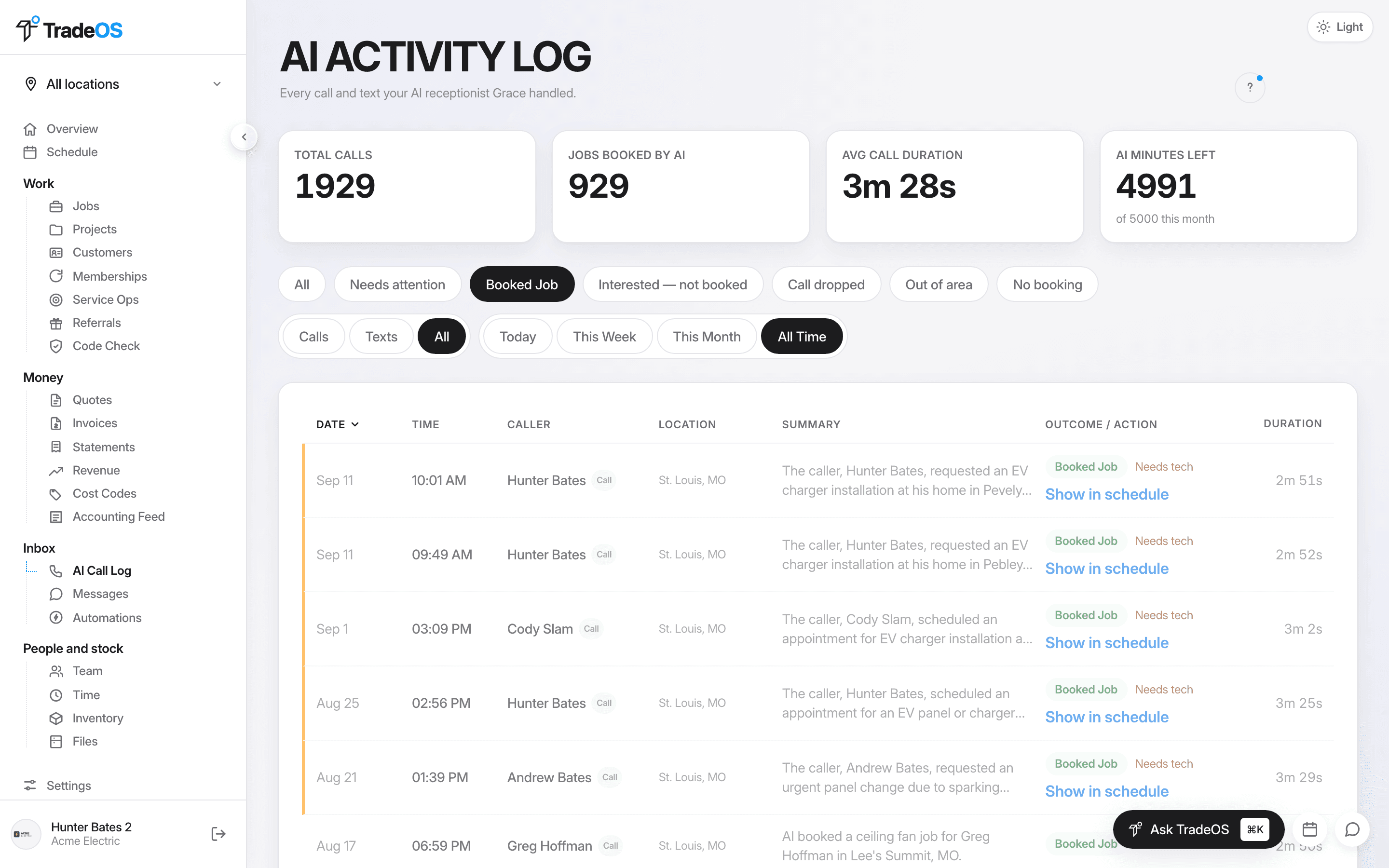
Task: Open the Cost Codes tag icon
Action: [x=55, y=494]
